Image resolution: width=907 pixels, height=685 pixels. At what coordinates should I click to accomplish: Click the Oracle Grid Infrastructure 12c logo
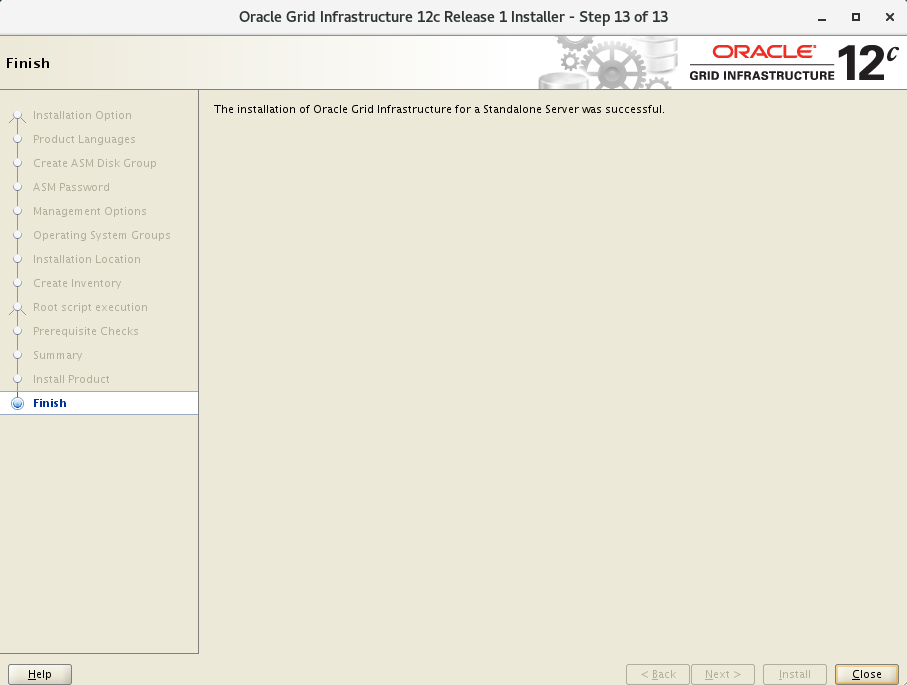point(793,63)
